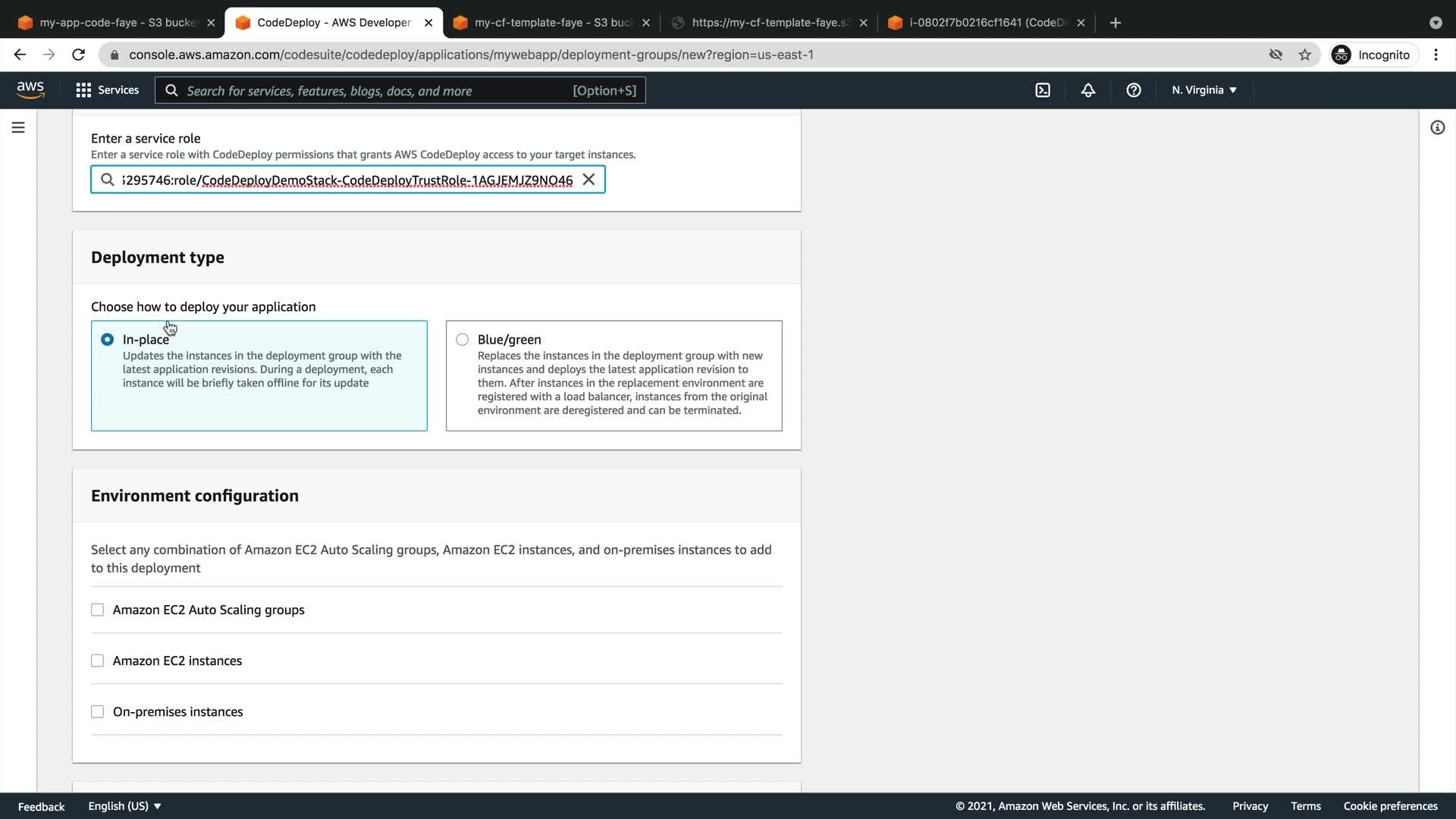
Task: Switch to my-app-code-faye S3 bucket tab
Action: pyautogui.click(x=114, y=23)
